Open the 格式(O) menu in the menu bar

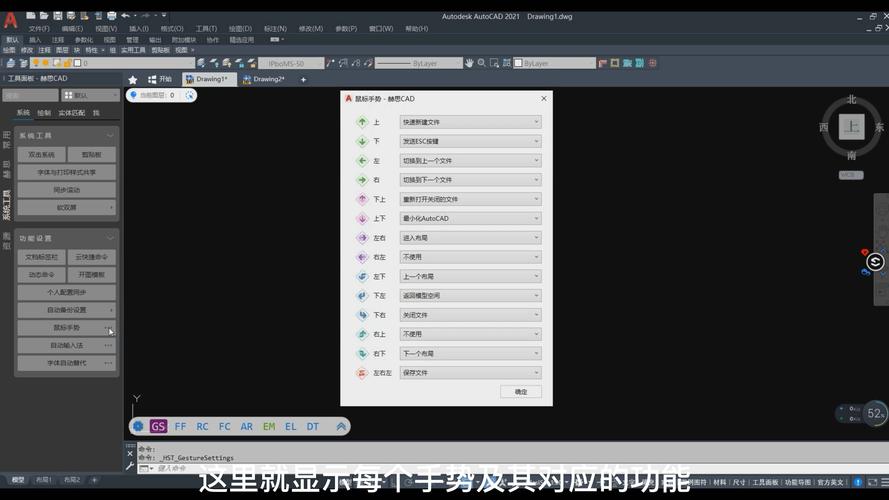click(172, 29)
